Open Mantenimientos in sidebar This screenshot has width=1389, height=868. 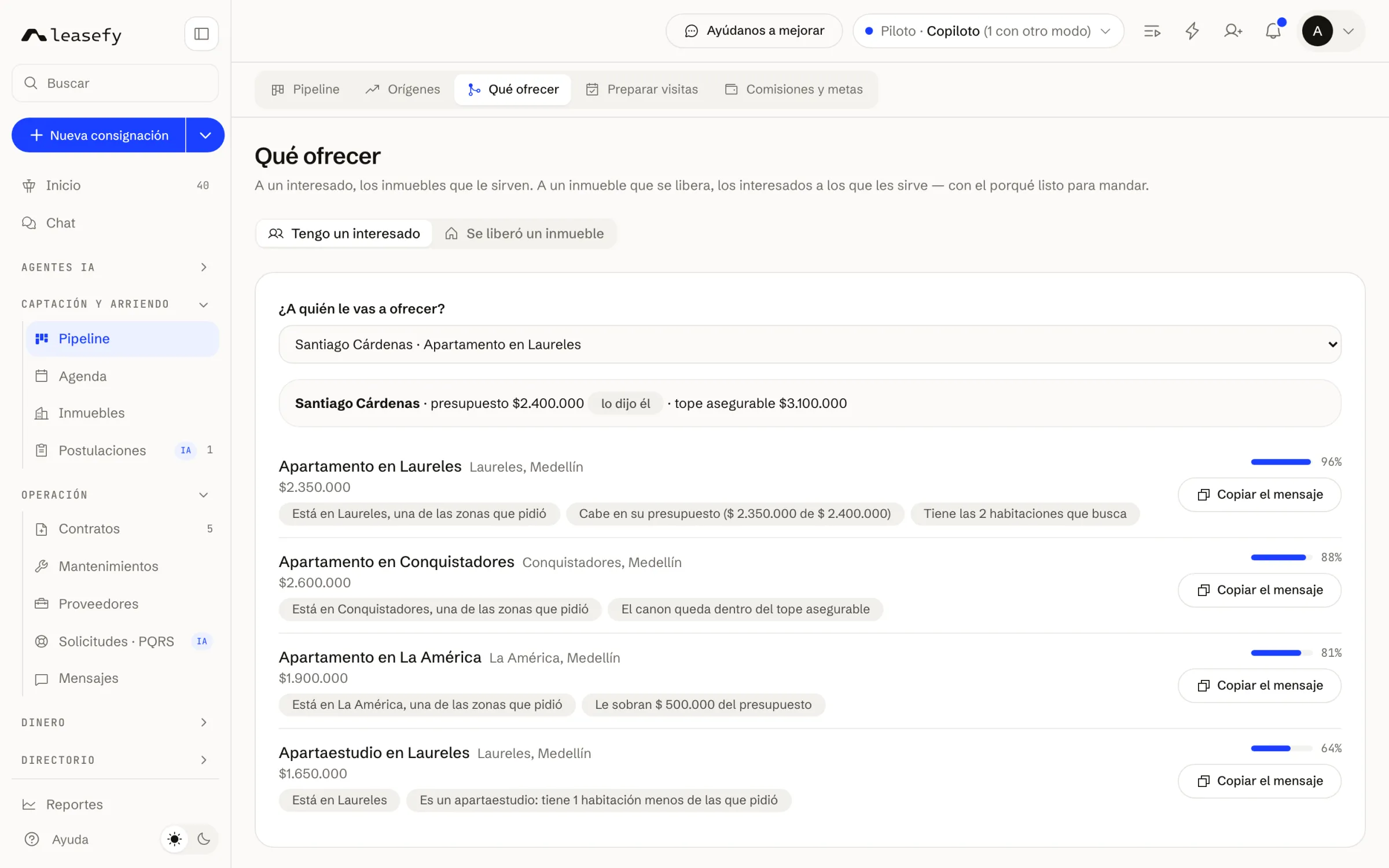[122, 566]
